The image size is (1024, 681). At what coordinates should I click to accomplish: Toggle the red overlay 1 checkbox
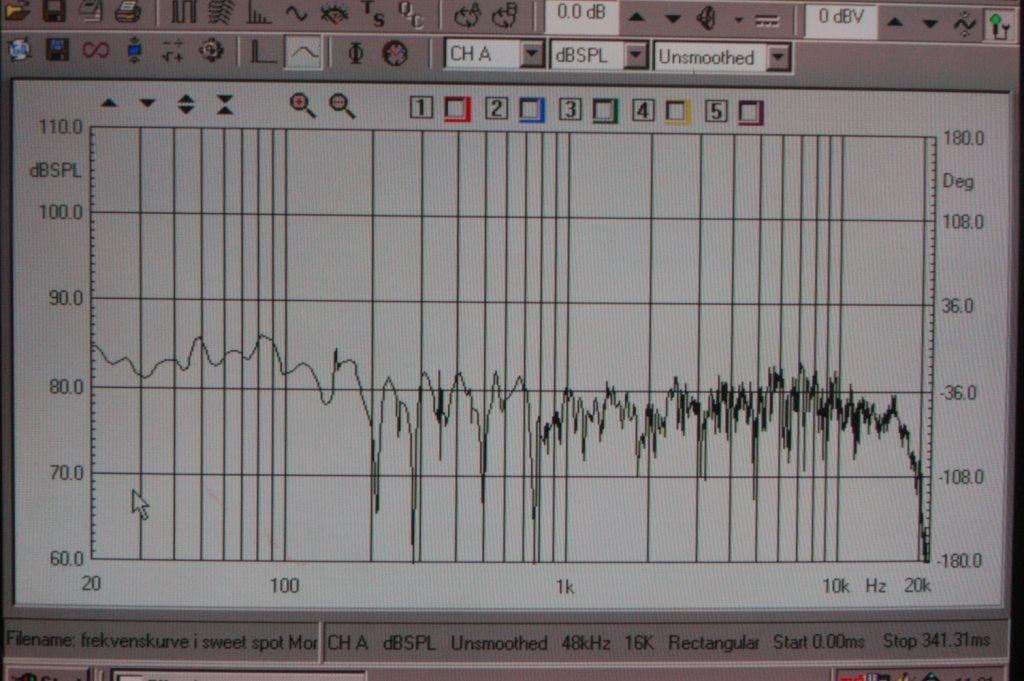tap(457, 109)
